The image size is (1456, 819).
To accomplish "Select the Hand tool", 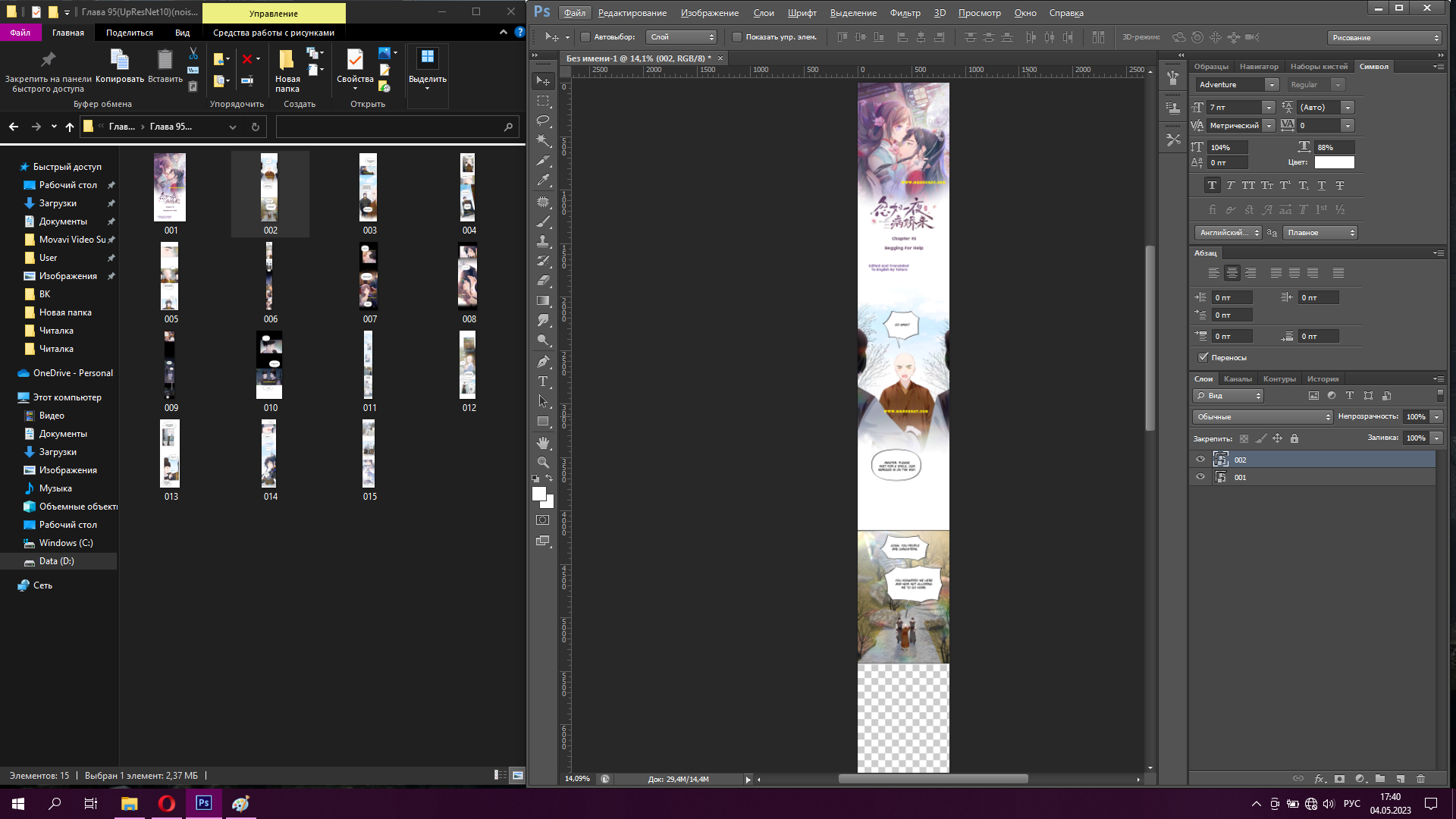I will pyautogui.click(x=543, y=443).
